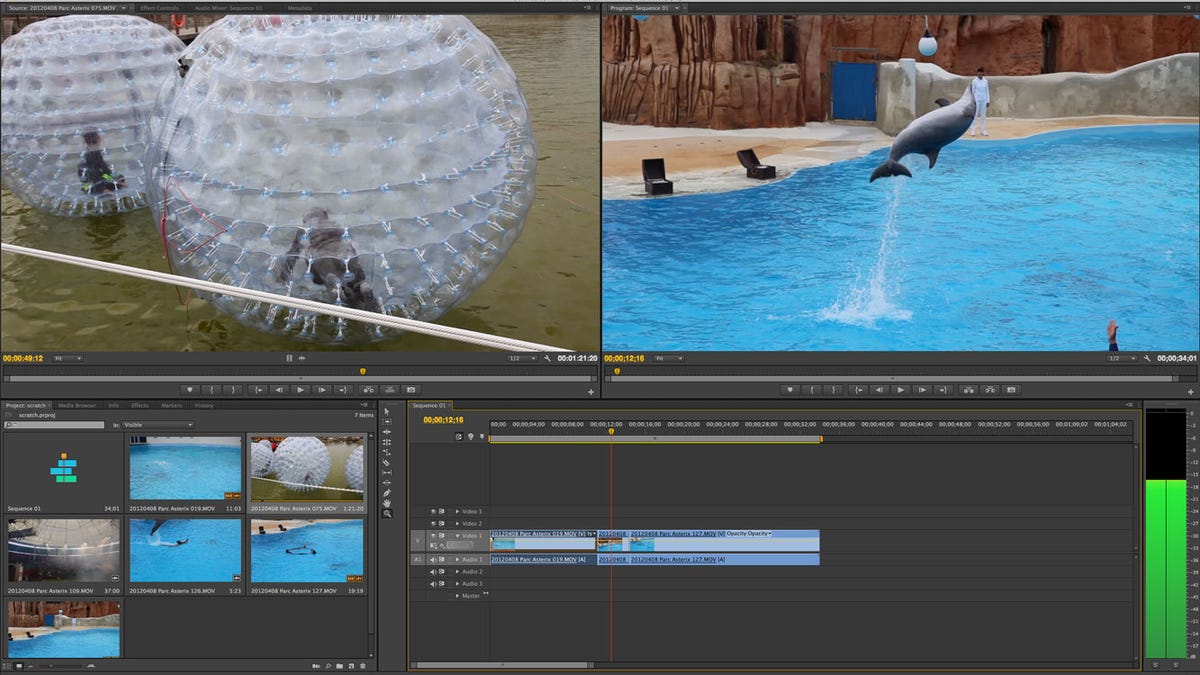
Task: Mute the Audio 2 track speaker toggle
Action: (x=433, y=571)
